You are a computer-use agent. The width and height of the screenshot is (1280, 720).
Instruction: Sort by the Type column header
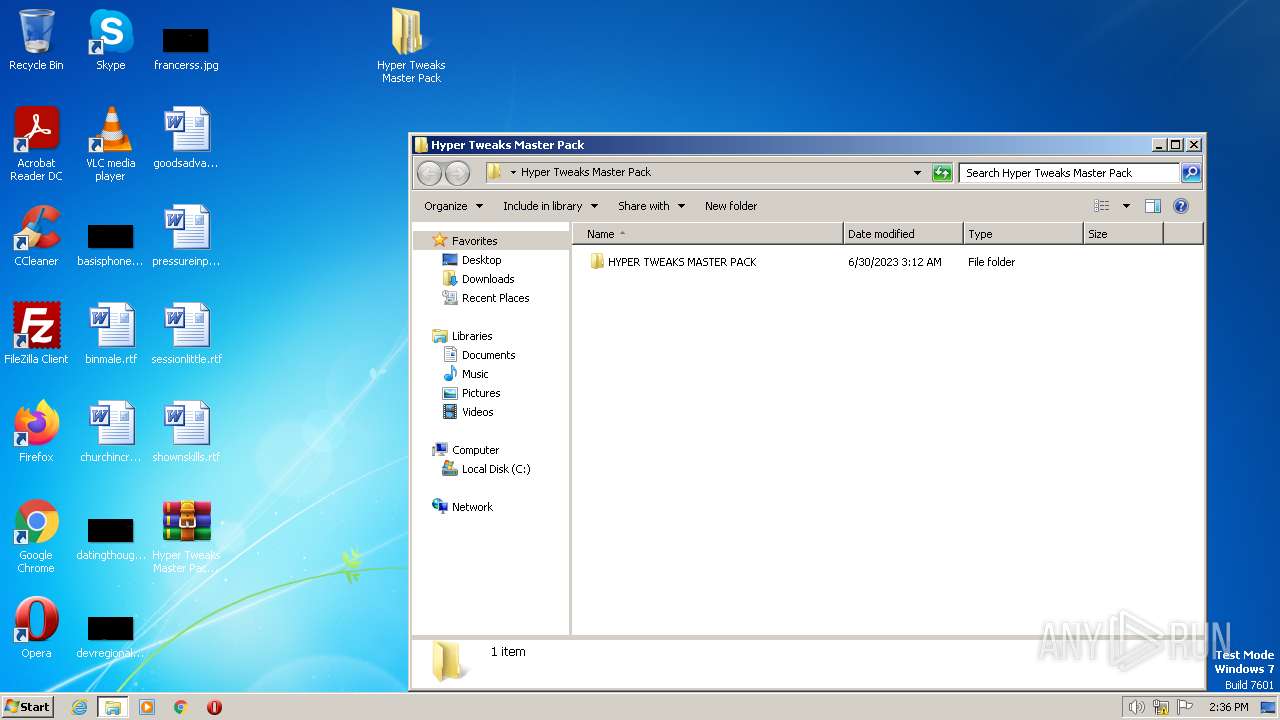(1023, 234)
